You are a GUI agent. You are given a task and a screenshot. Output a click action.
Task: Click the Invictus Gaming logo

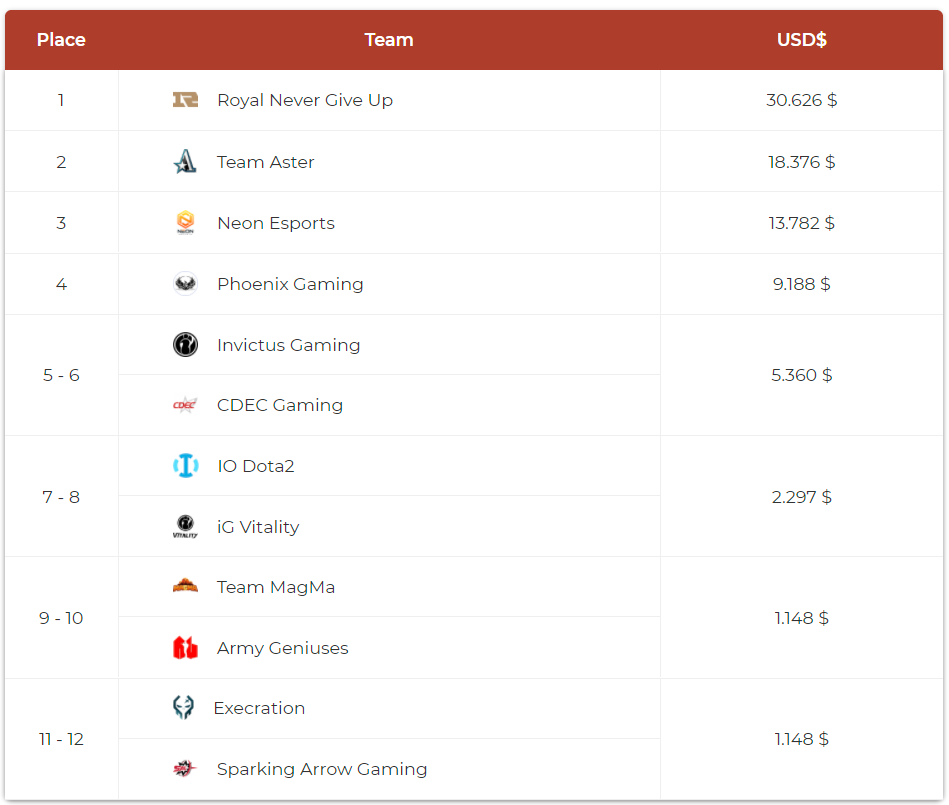(185, 345)
